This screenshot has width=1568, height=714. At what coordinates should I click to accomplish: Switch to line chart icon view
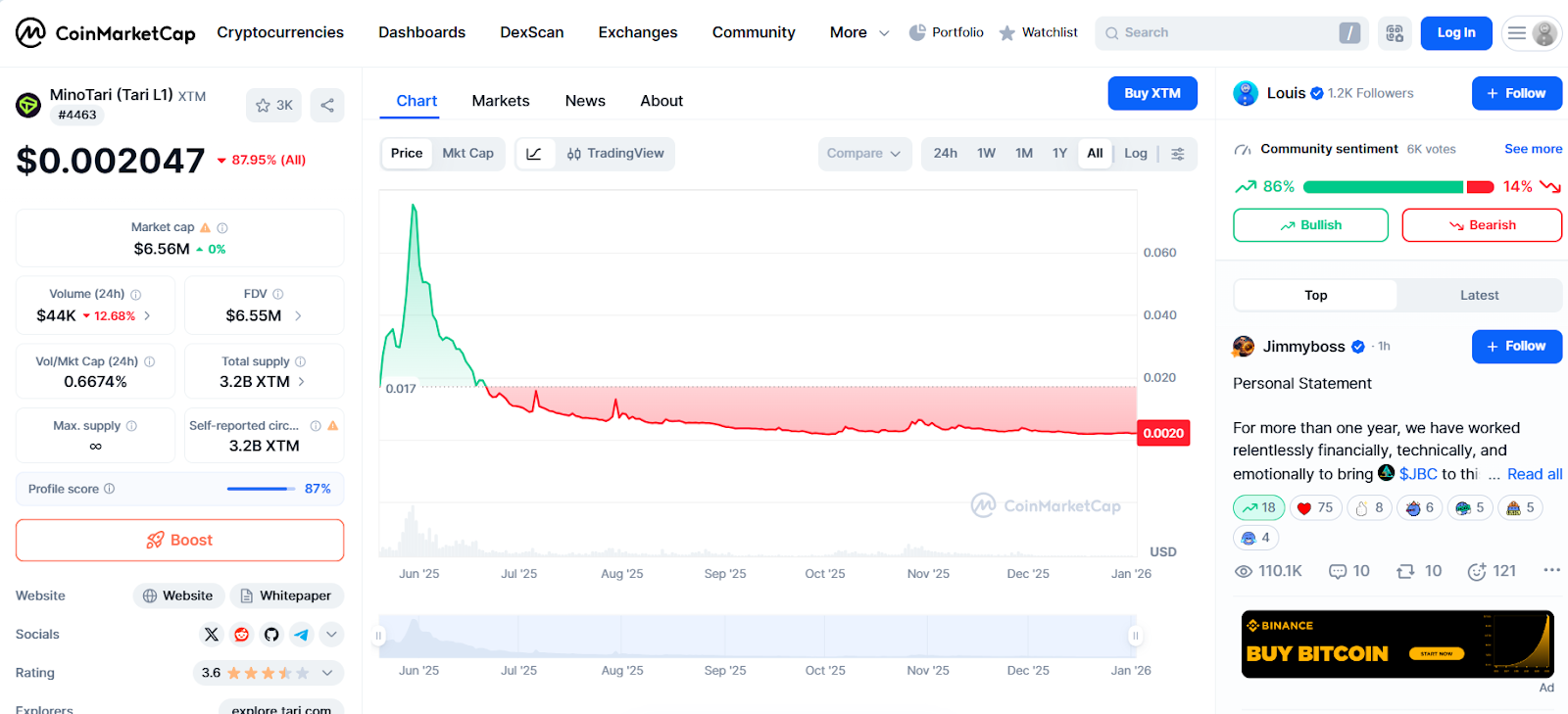[534, 154]
